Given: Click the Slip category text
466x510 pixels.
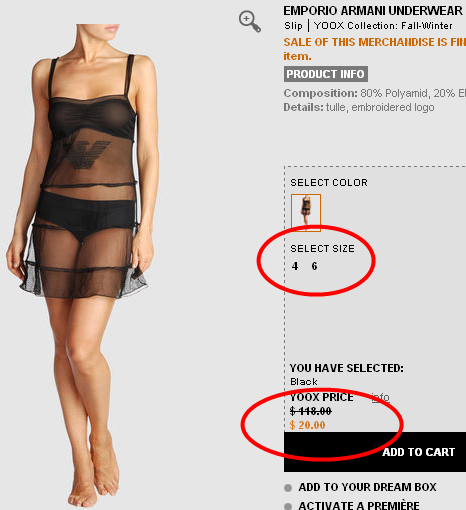Looking at the screenshot, I should (293, 26).
